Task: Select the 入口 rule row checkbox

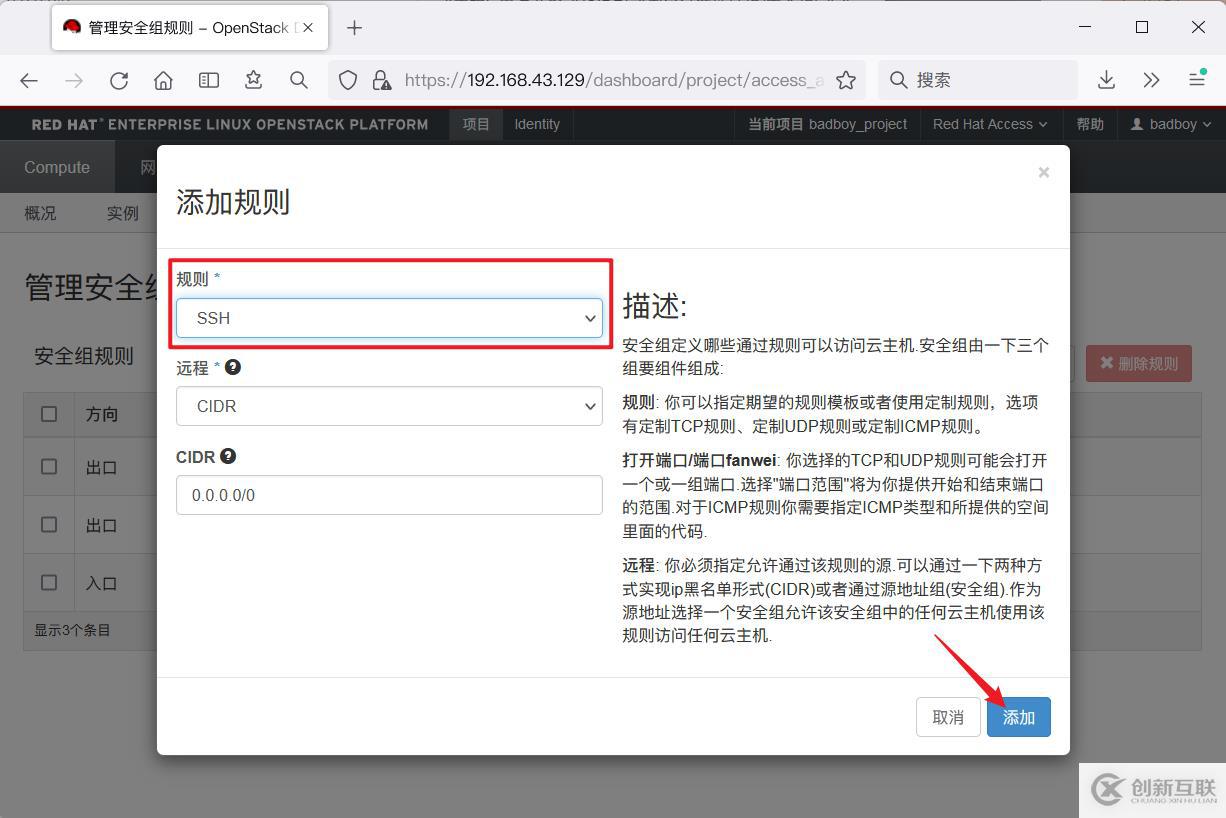Action: click(49, 582)
